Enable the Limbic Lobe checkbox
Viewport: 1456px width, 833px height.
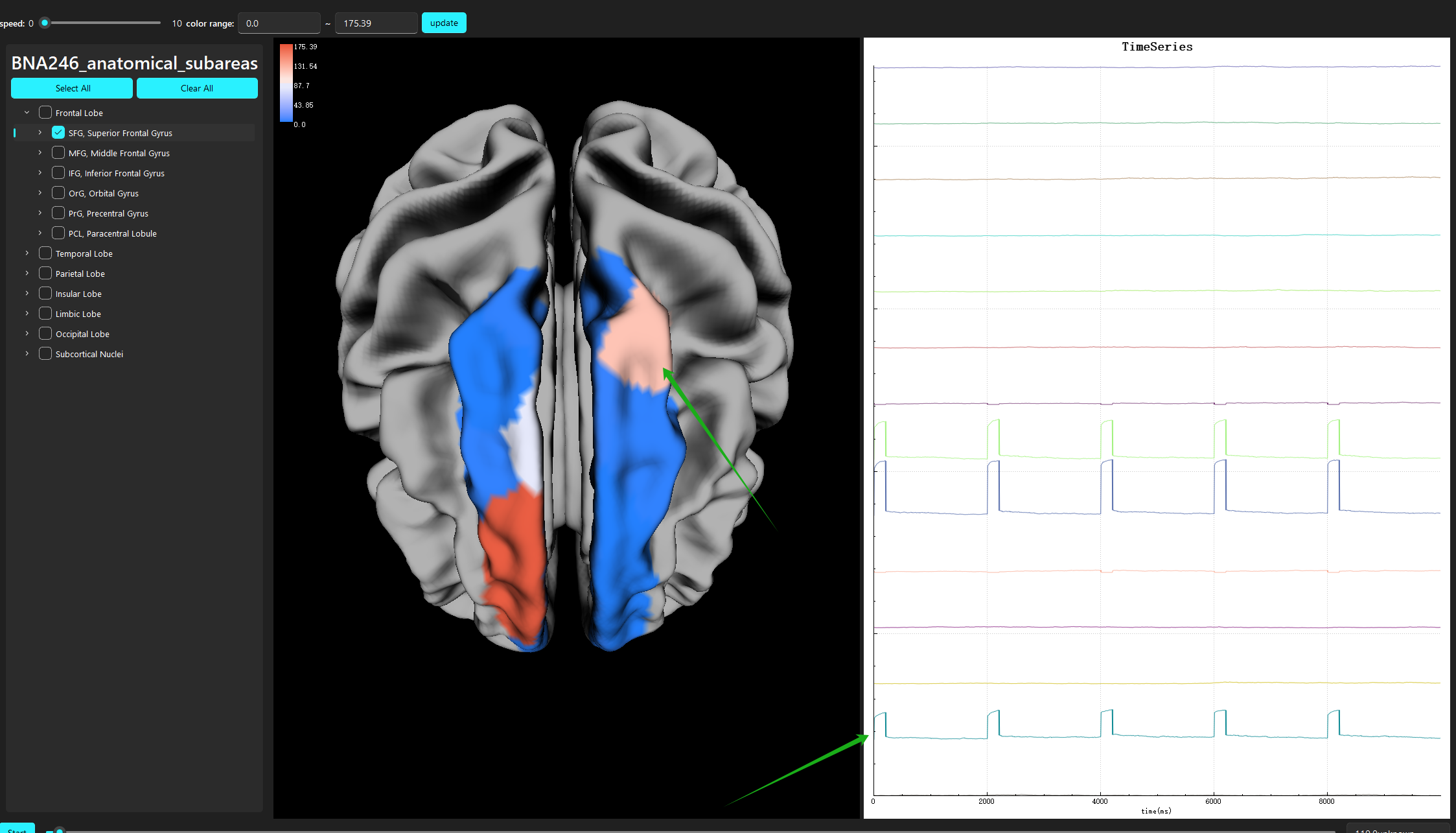(45, 313)
